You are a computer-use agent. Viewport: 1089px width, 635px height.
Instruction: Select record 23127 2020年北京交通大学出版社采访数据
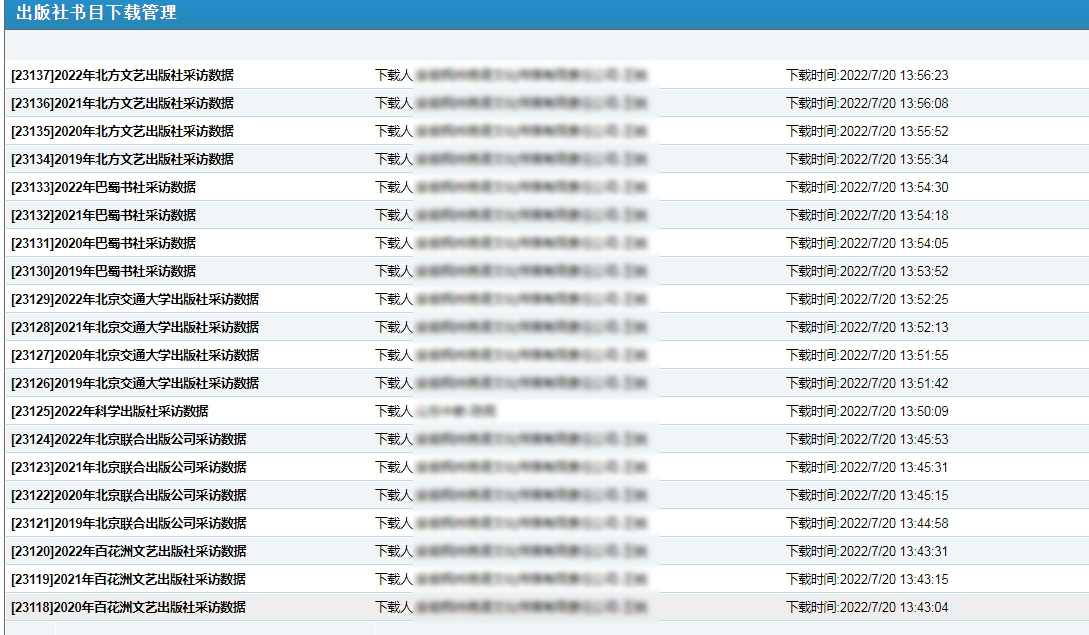coord(135,355)
